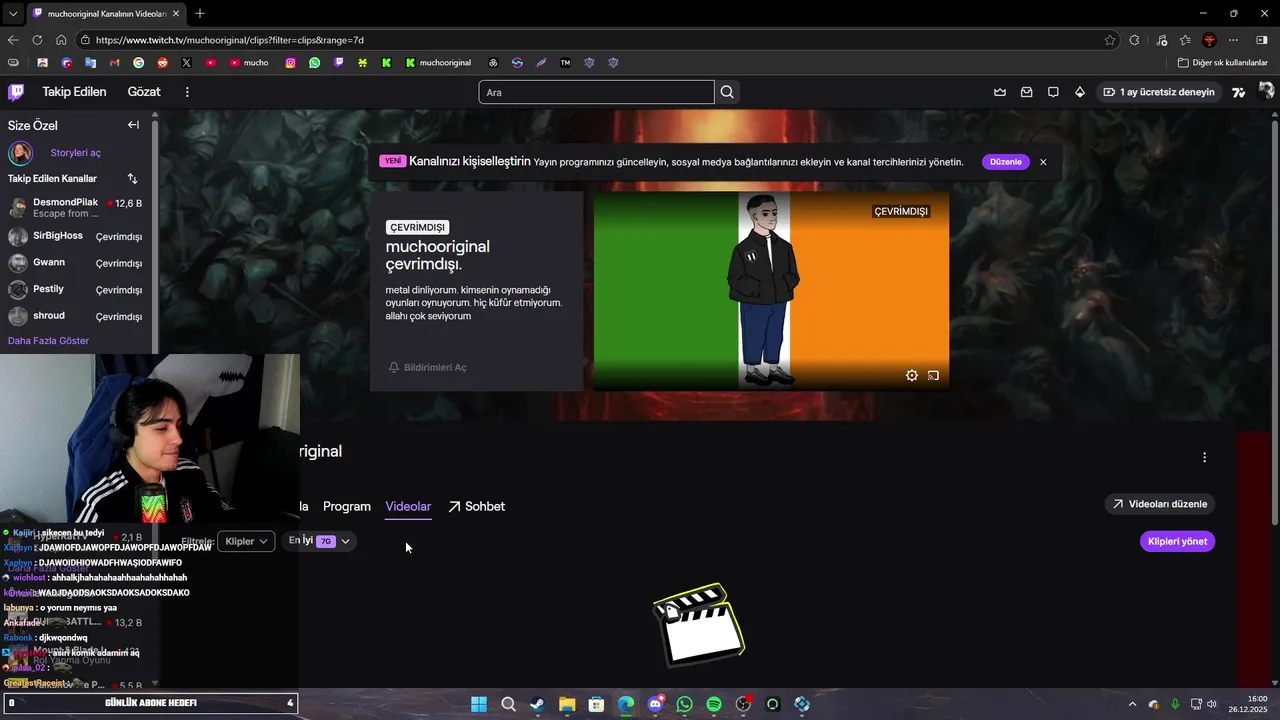Open Prime loot crown icon

pos(1000,92)
